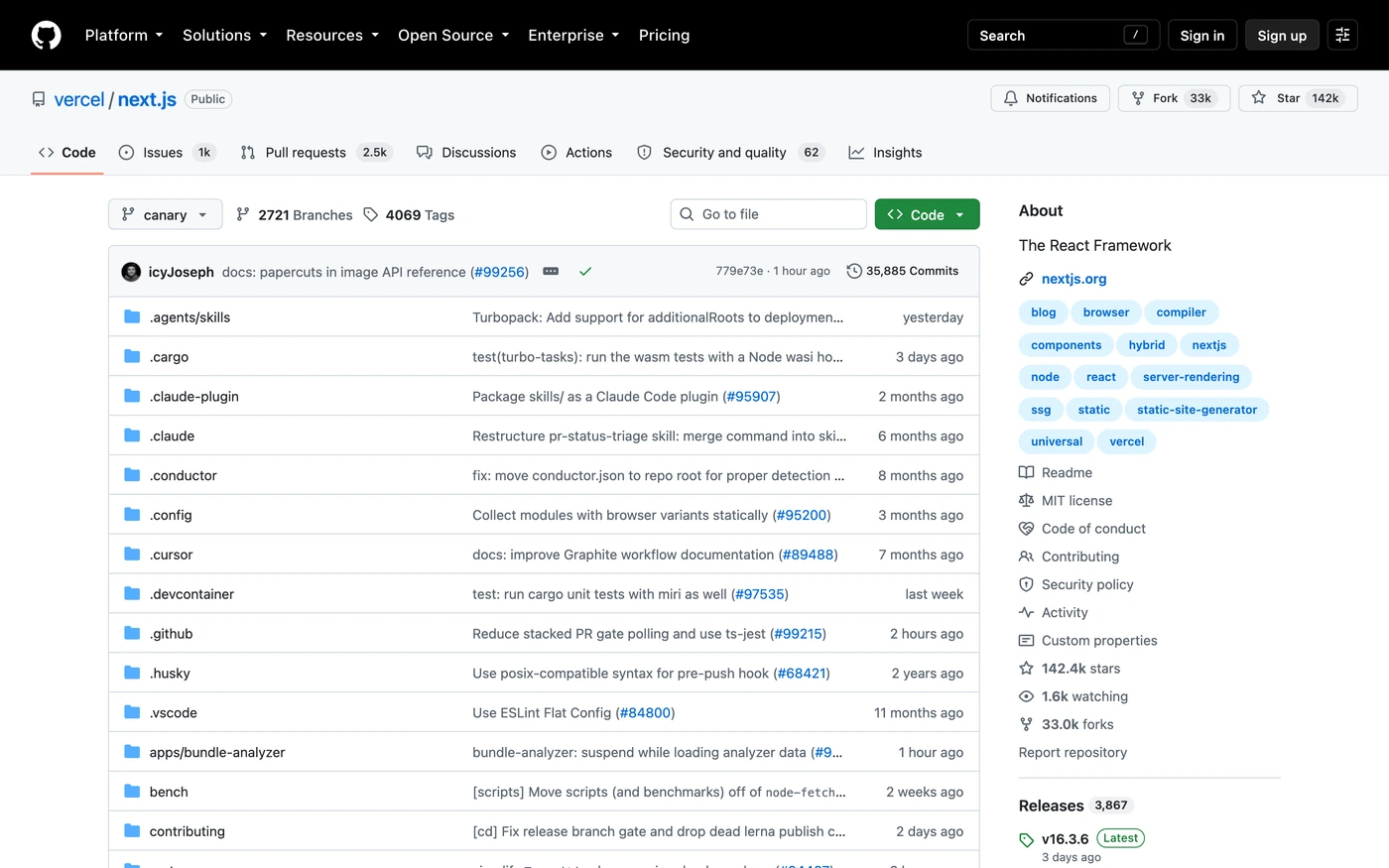Click the v16.3.6 release tag icon

(1027, 840)
